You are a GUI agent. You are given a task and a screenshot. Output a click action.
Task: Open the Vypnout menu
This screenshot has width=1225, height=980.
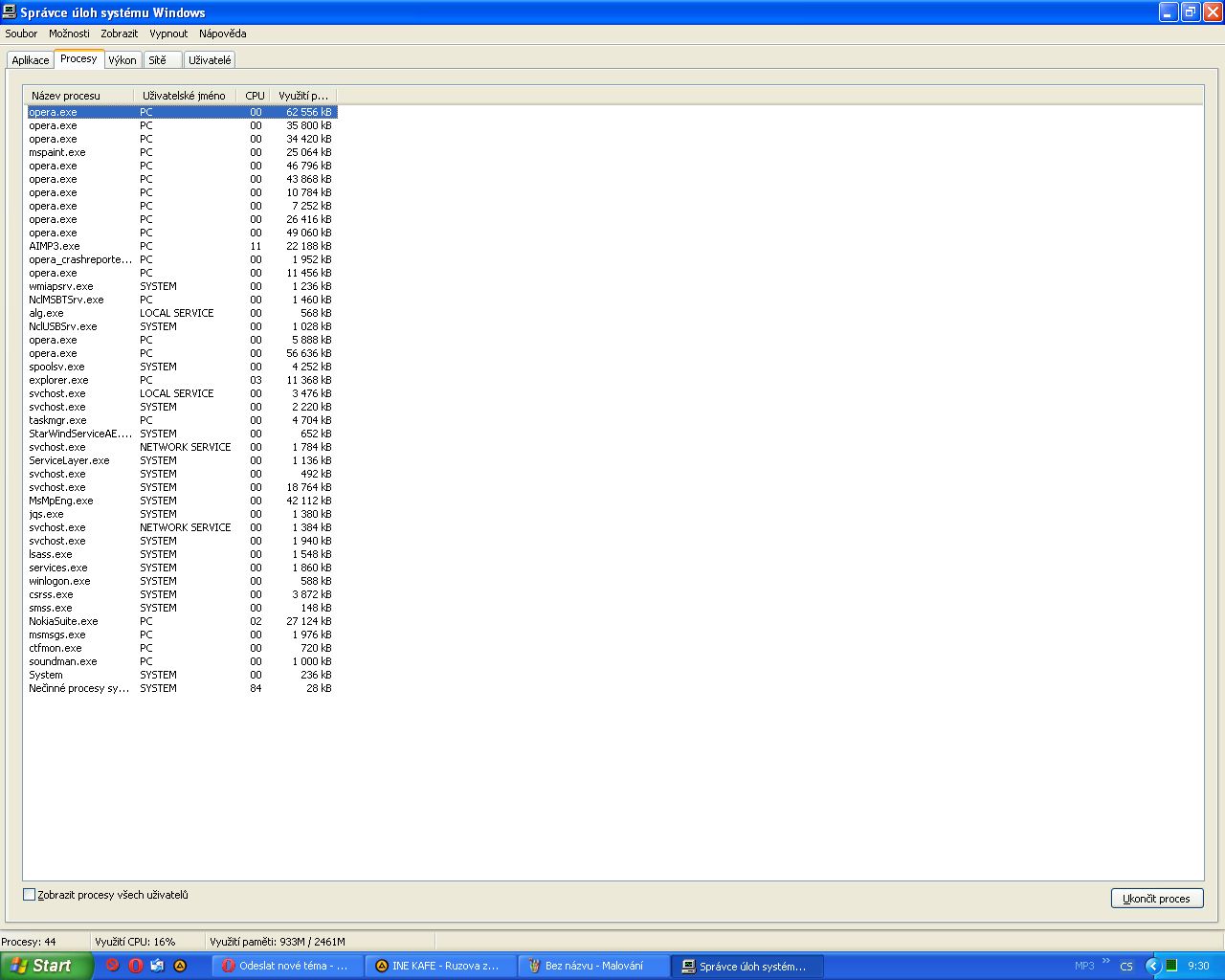(168, 33)
